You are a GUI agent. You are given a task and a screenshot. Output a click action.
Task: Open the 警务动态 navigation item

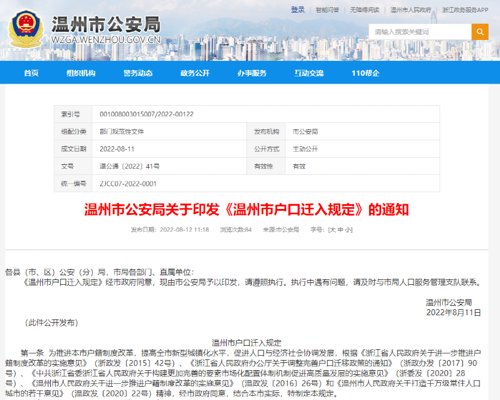[x=138, y=73]
